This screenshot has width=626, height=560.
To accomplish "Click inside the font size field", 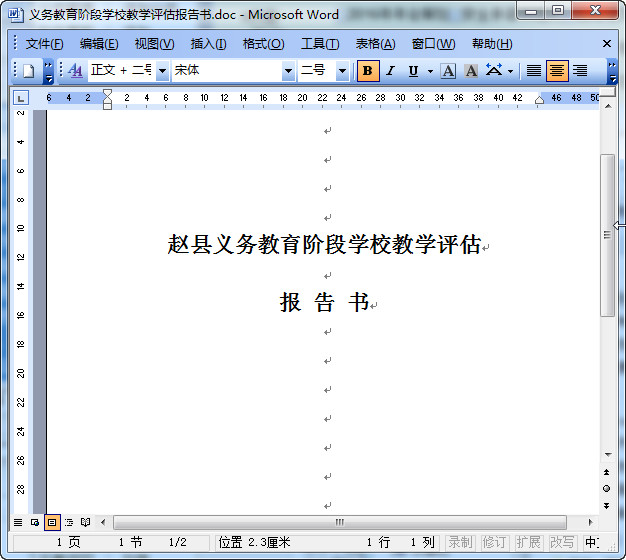I will 317,71.
